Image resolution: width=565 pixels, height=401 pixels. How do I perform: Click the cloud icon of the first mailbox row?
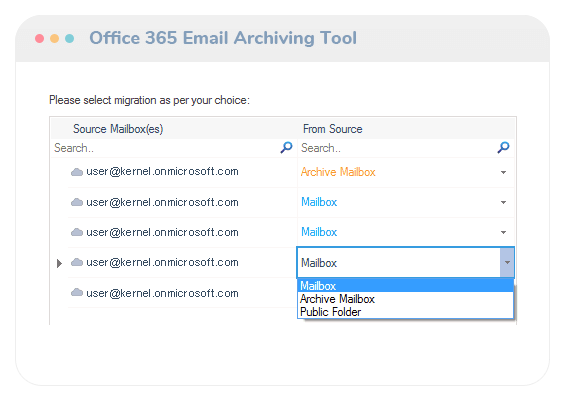(77, 172)
